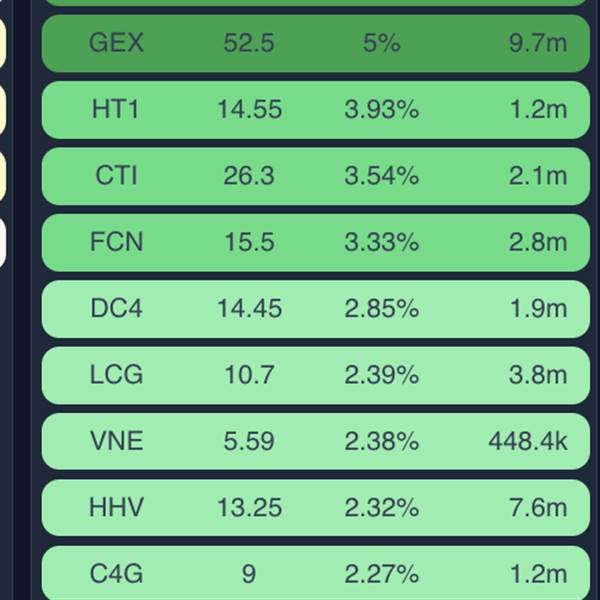The width and height of the screenshot is (600, 600).
Task: Click C4G change value 2.27%
Action: click(x=382, y=574)
